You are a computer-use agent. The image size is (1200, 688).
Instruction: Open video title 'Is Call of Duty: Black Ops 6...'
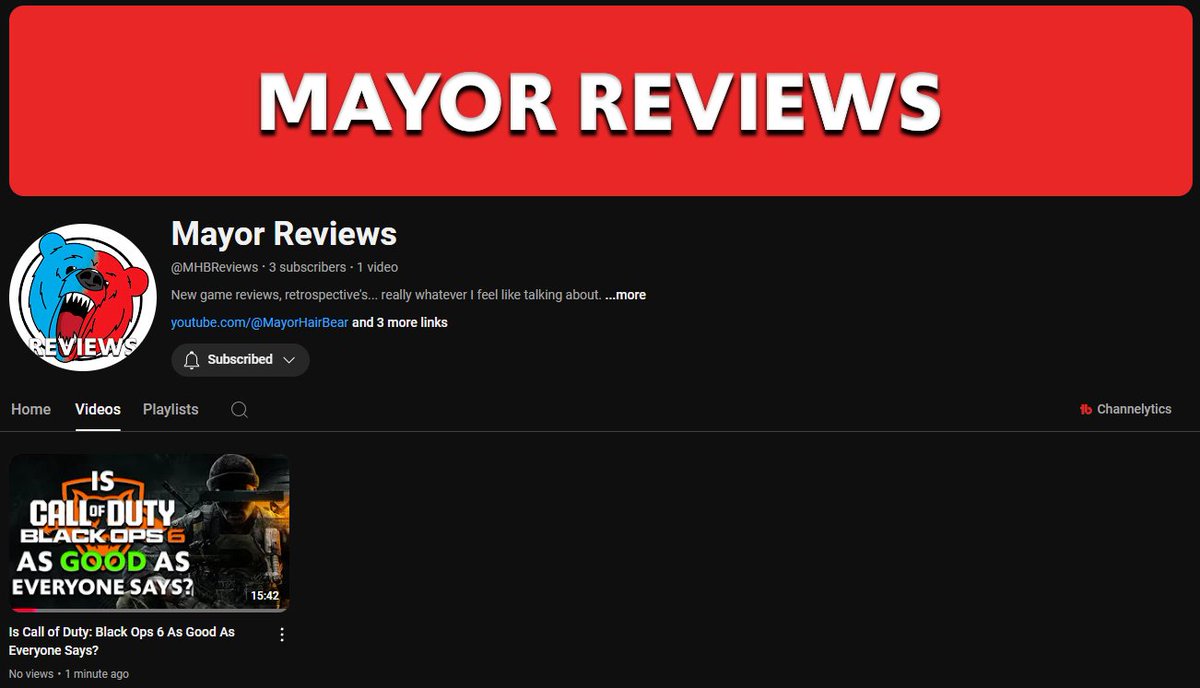(x=122, y=641)
